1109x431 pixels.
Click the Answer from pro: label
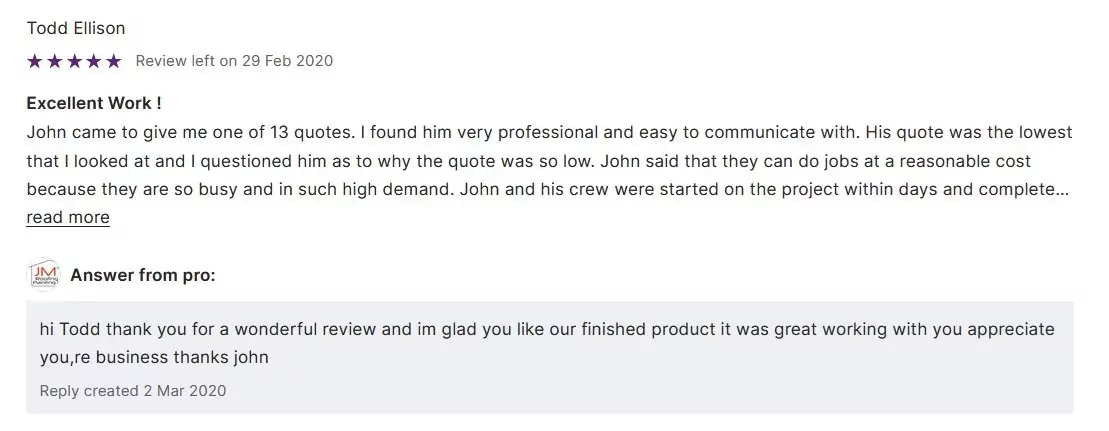(143, 275)
